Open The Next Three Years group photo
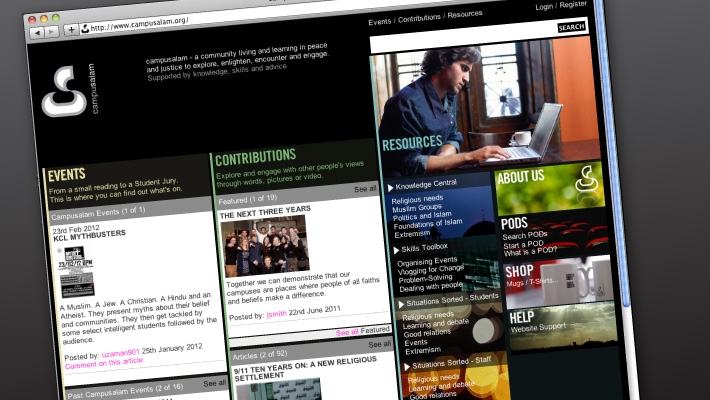This screenshot has height=400, width=710. (265, 246)
